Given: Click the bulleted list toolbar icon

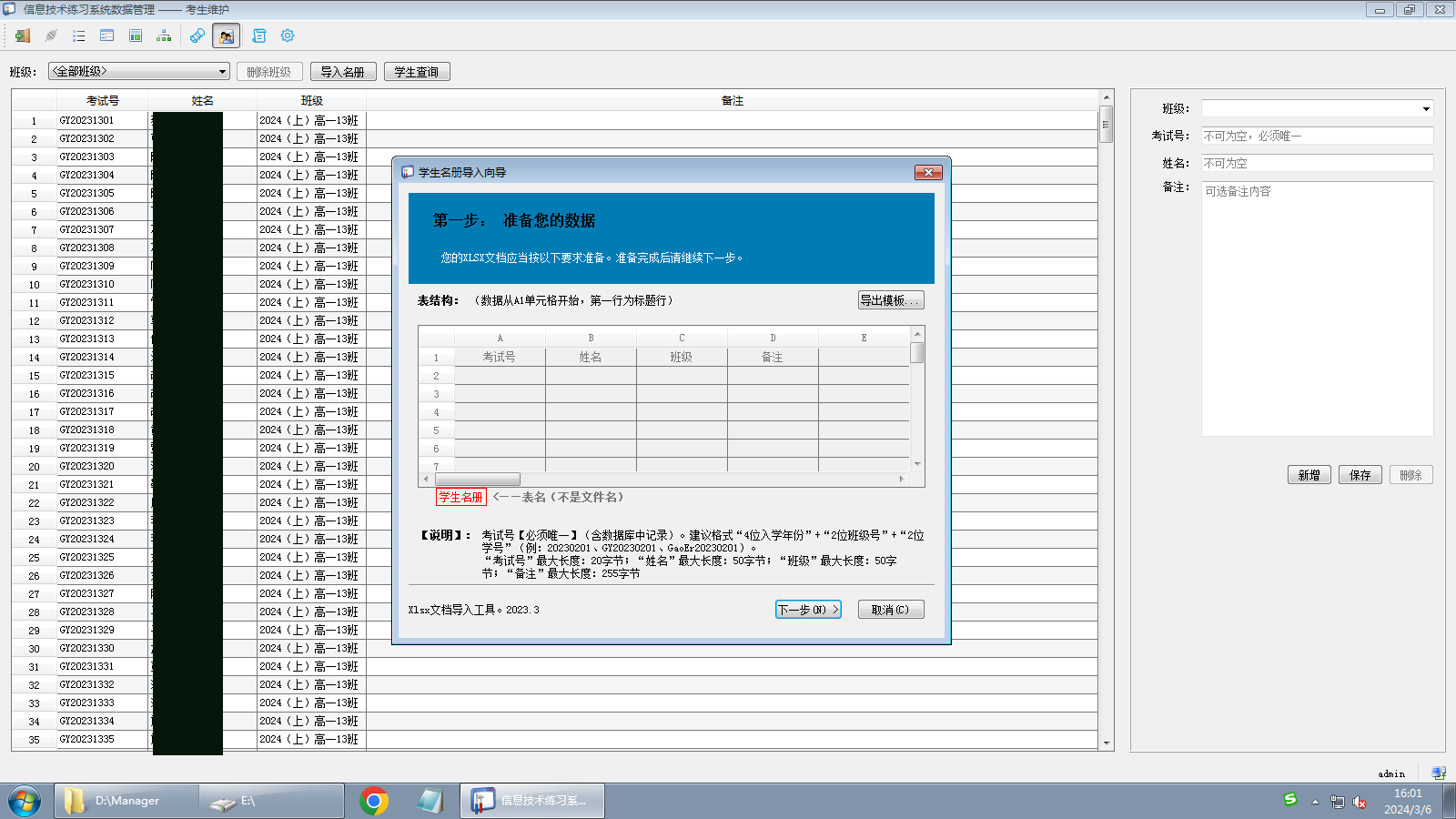Looking at the screenshot, I should pyautogui.click(x=79, y=35).
